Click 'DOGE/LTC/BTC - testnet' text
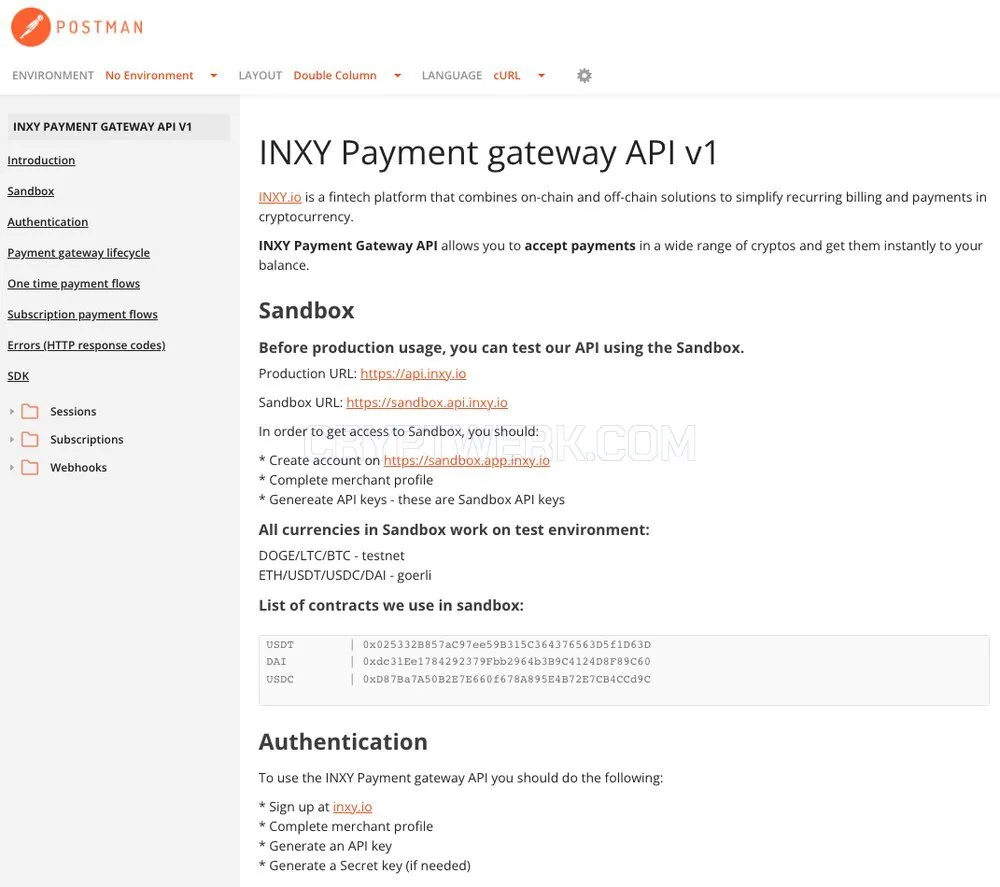Screen dimensions: 1000x887 click(x=332, y=555)
